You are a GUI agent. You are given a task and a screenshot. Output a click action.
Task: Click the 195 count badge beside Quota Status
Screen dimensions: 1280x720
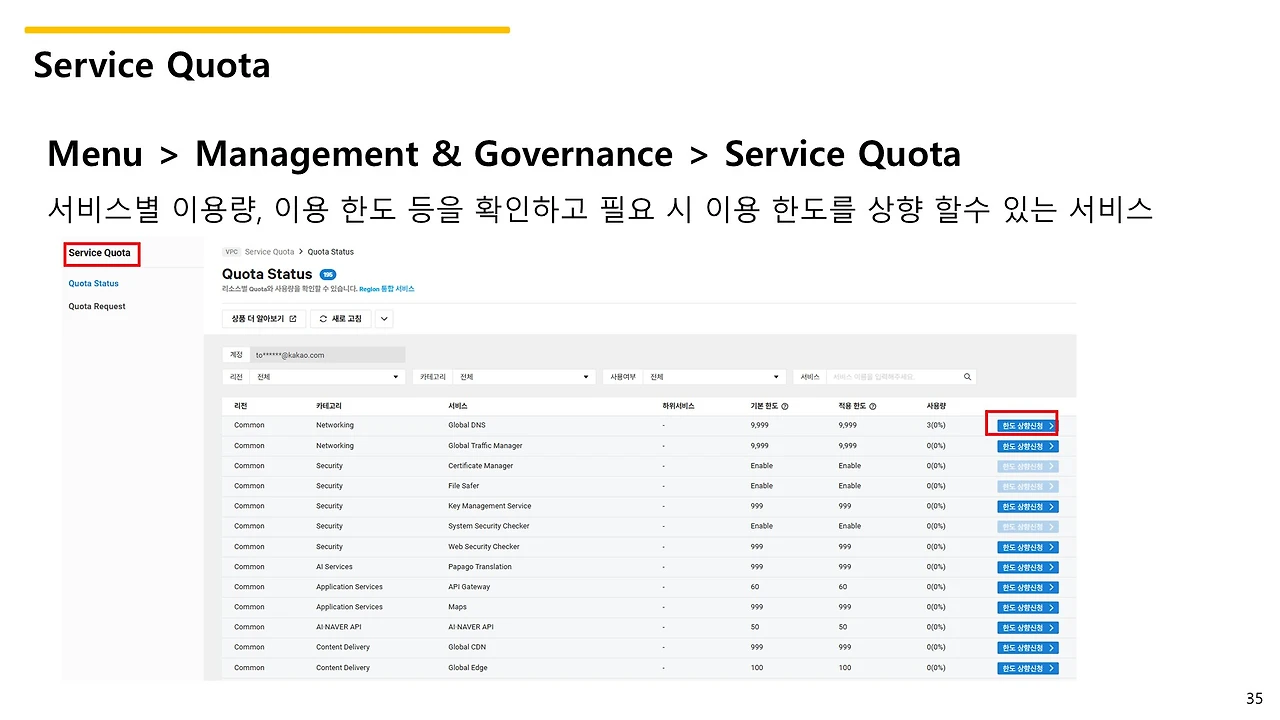(328, 274)
